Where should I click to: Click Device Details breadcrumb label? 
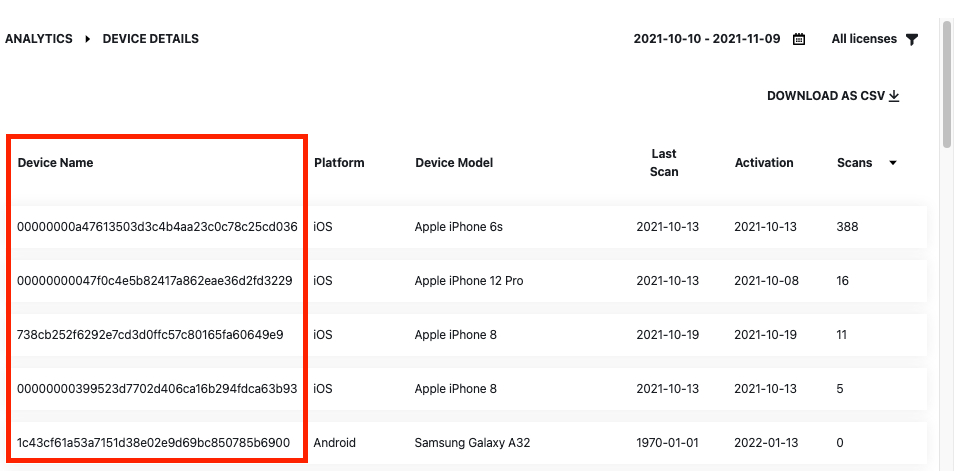[x=150, y=39]
